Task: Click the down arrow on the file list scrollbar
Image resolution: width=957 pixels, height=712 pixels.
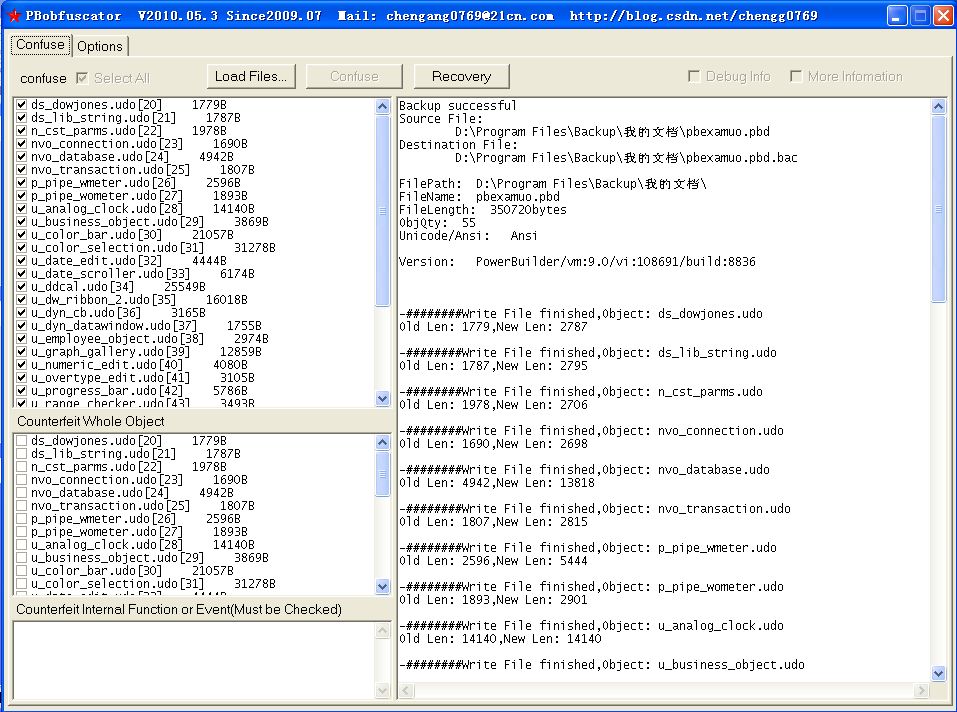Action: [382, 399]
